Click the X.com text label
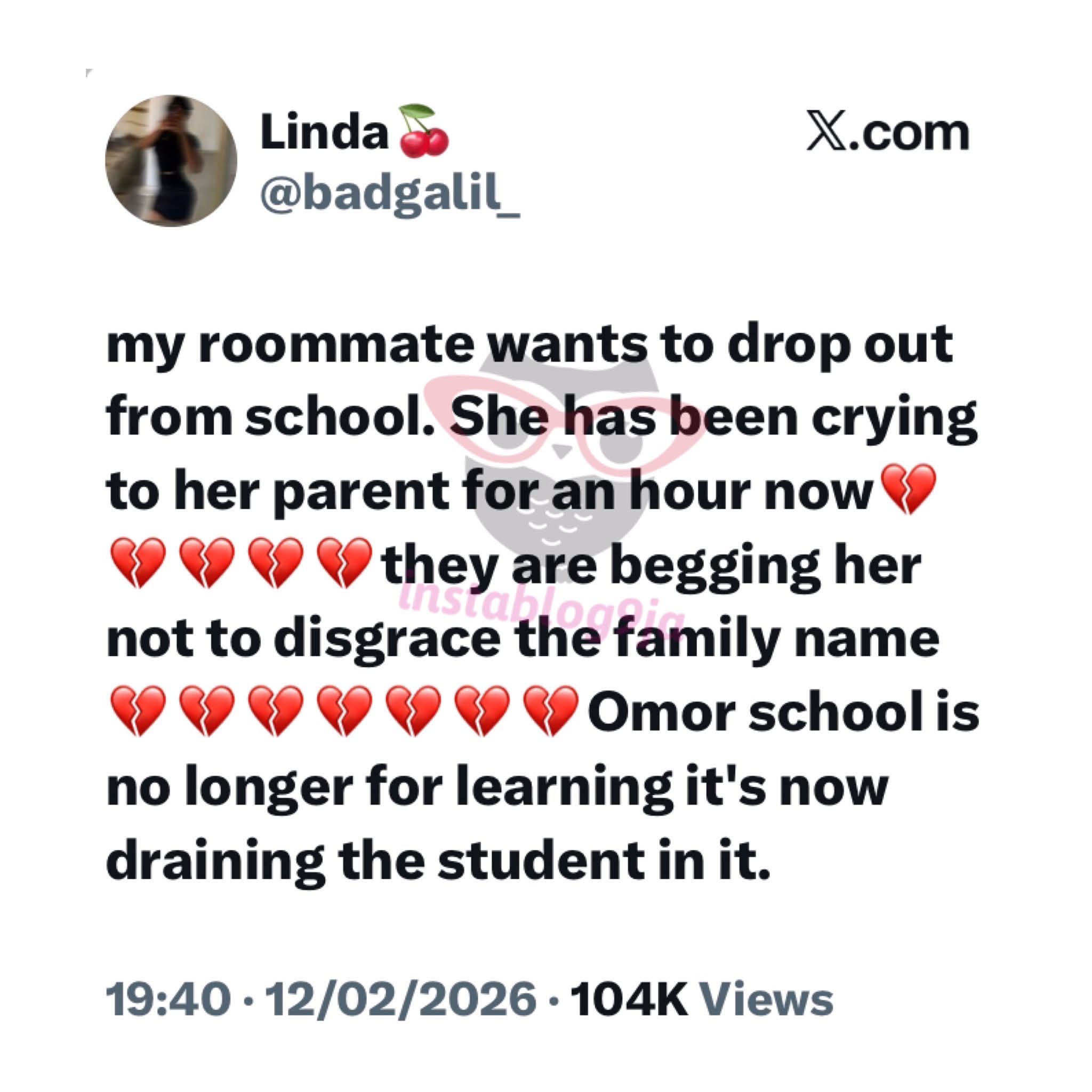The width and height of the screenshot is (1092, 1092). [x=888, y=133]
